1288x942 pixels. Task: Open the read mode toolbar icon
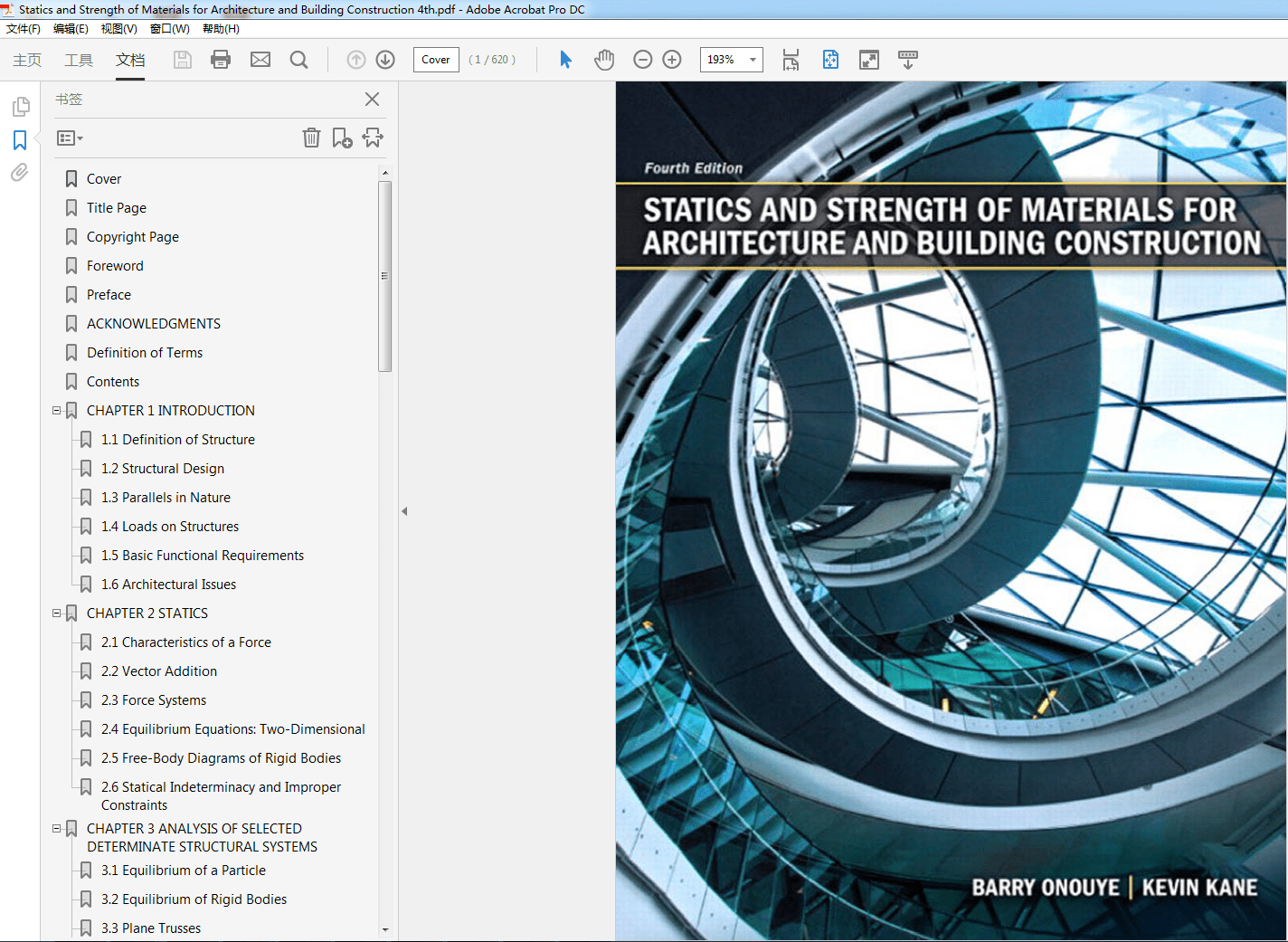[x=908, y=60]
